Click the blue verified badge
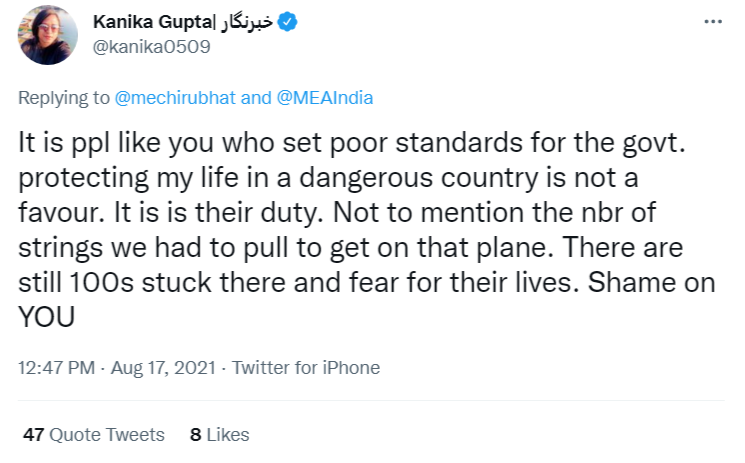 pos(287,22)
